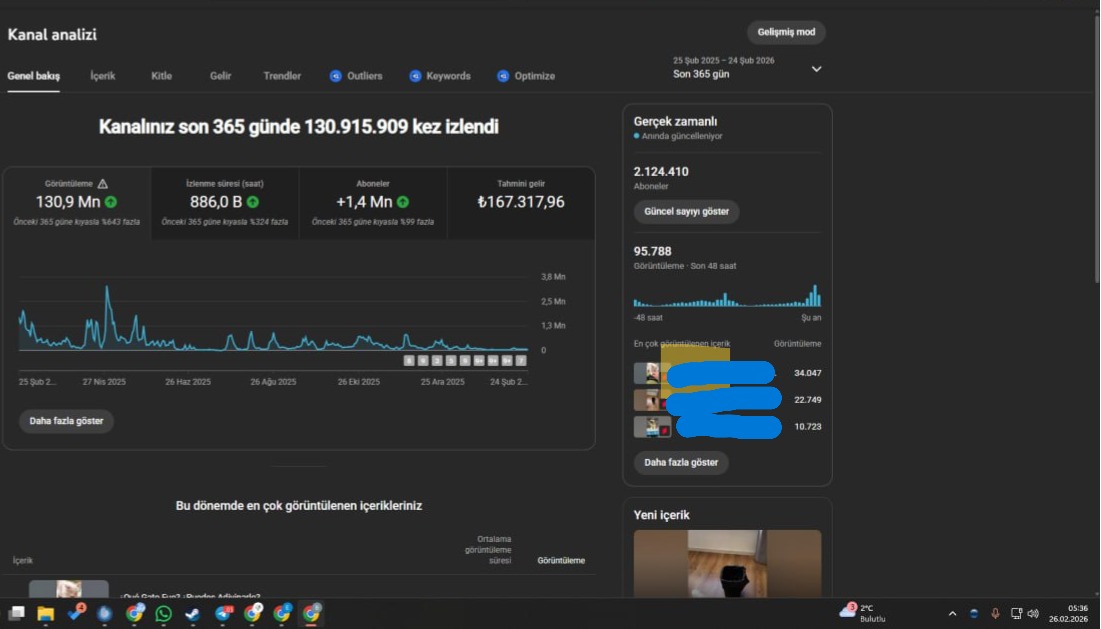1101x629 pixels.
Task: Open the Yeni içerik video thumbnail
Action: (727, 563)
